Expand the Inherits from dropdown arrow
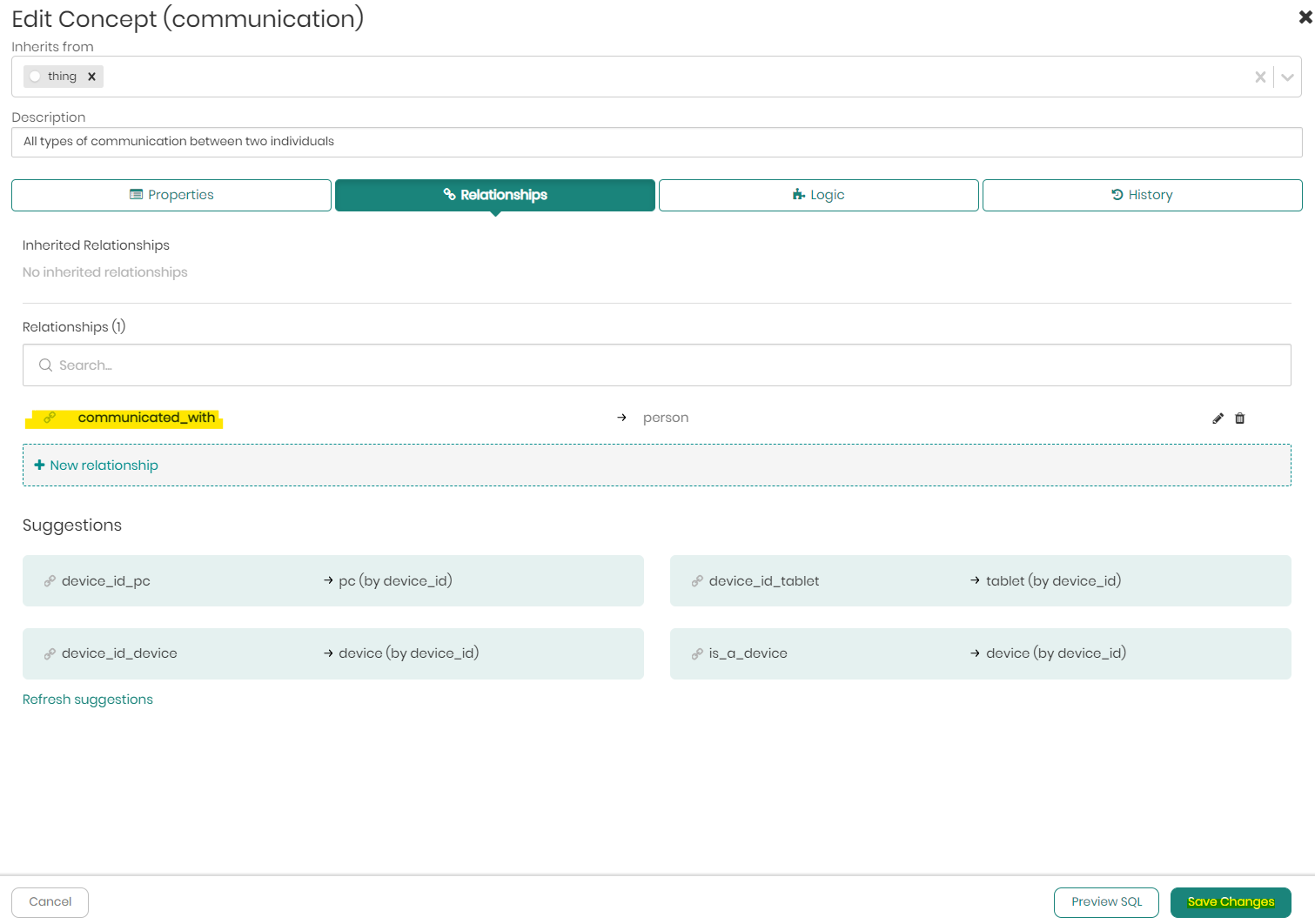This screenshot has height=924, width=1315. click(x=1287, y=77)
